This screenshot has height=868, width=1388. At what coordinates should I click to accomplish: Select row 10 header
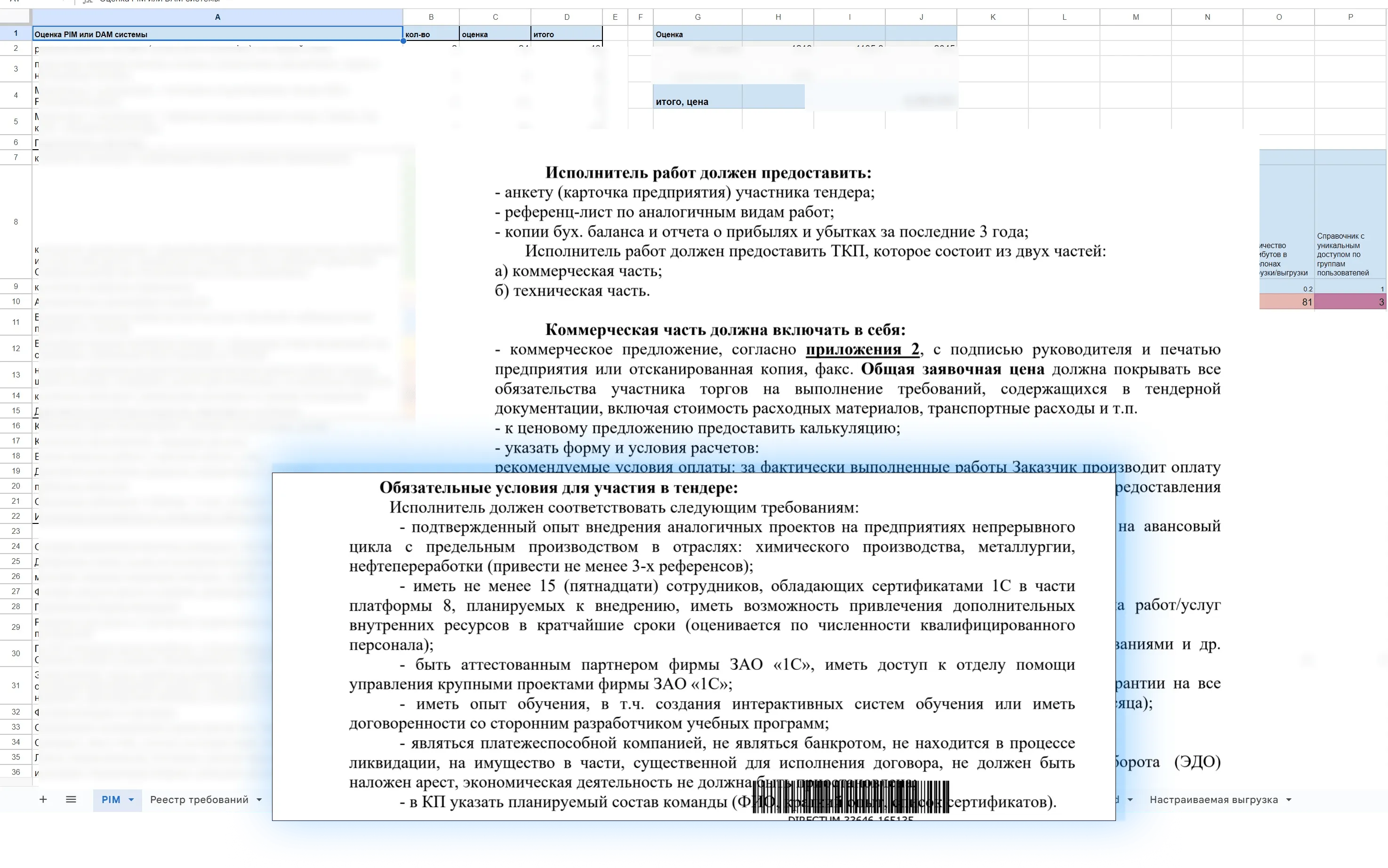point(16,301)
